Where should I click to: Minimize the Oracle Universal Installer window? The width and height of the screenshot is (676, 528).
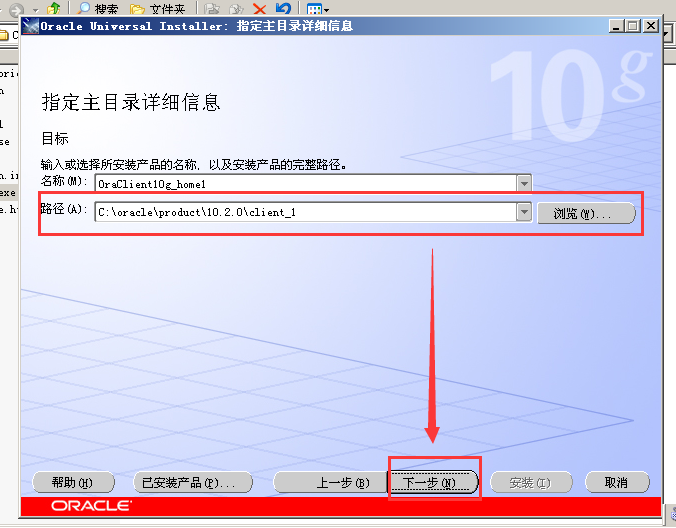click(x=617, y=26)
